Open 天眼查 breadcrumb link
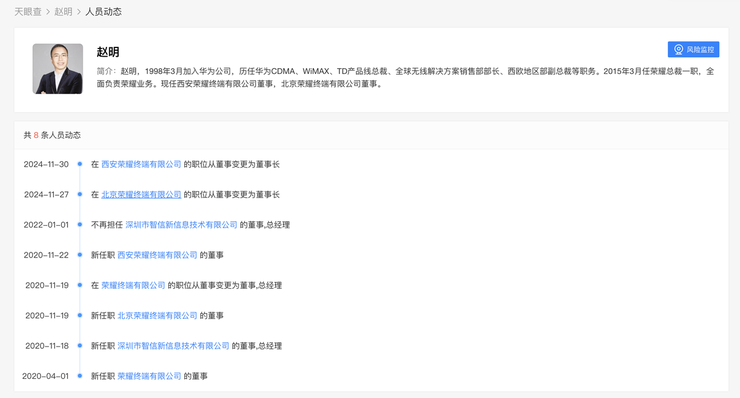 click(x=28, y=12)
